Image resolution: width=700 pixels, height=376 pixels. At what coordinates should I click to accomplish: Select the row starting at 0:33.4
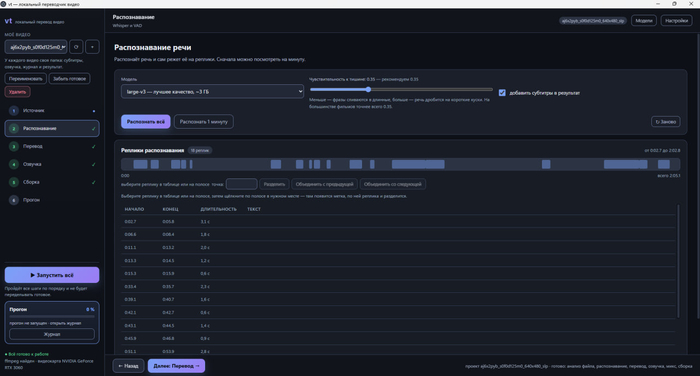tap(398, 286)
